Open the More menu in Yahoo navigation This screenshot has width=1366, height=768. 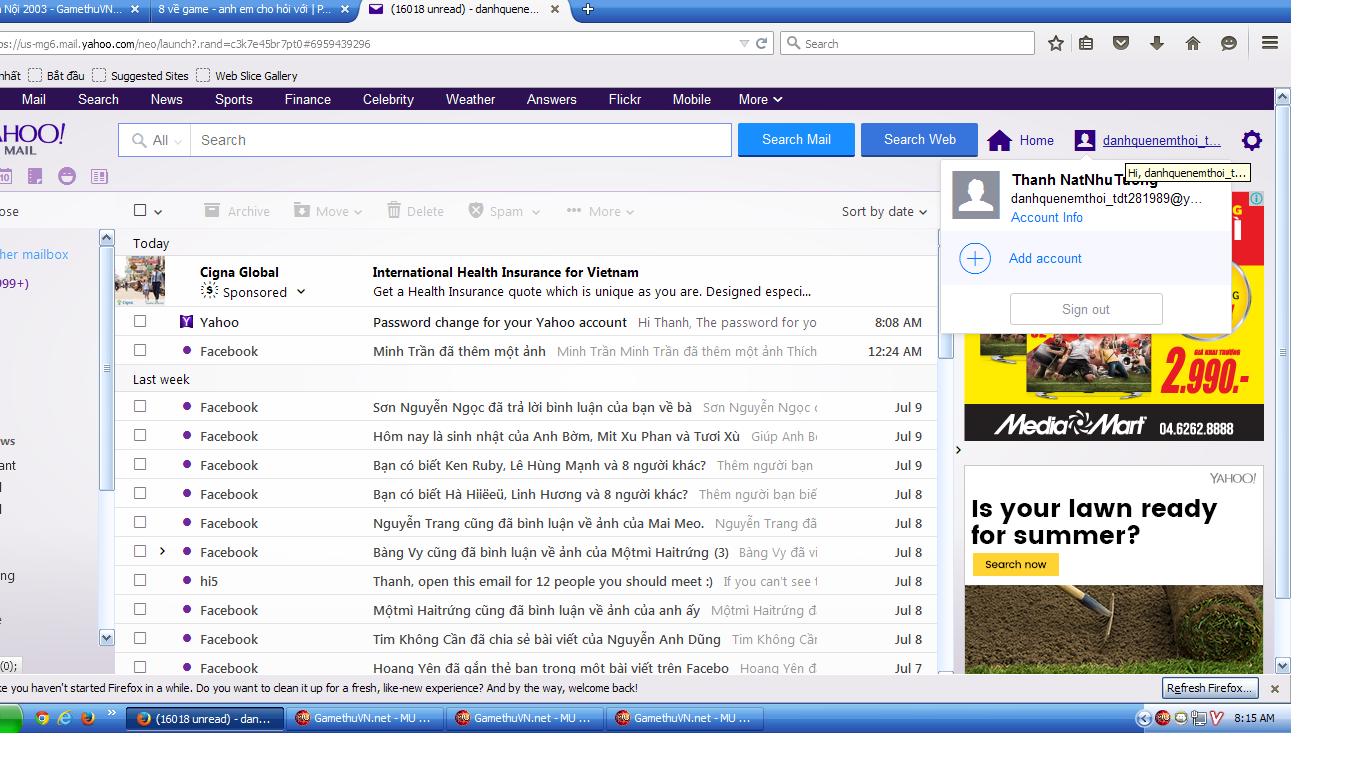click(x=760, y=99)
